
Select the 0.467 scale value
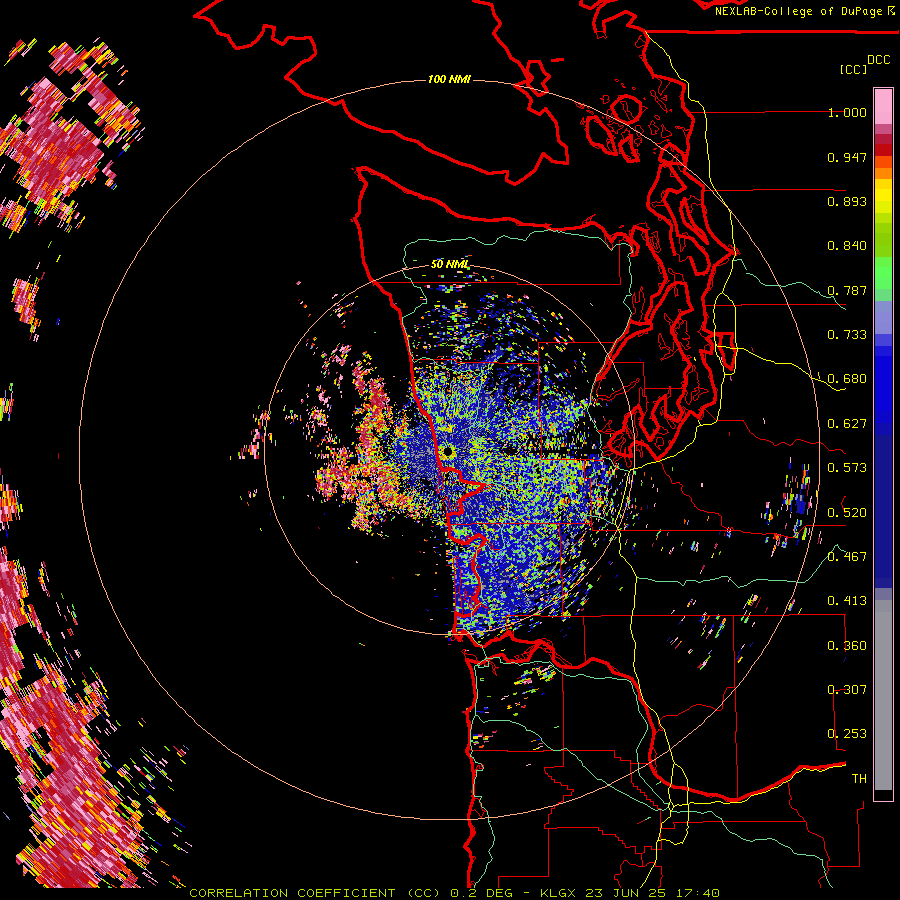(x=847, y=556)
